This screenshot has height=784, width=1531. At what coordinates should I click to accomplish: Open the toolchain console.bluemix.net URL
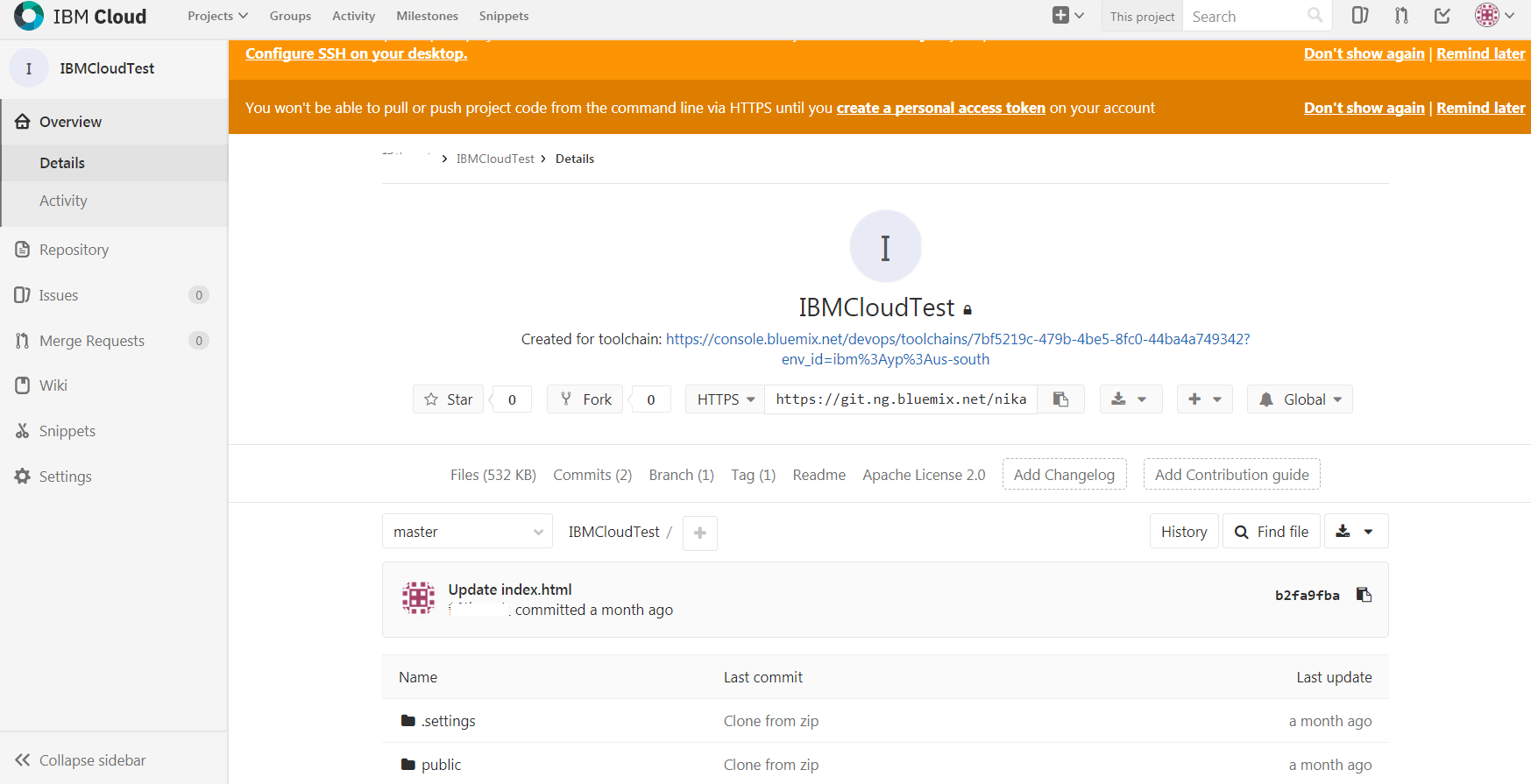(x=958, y=349)
